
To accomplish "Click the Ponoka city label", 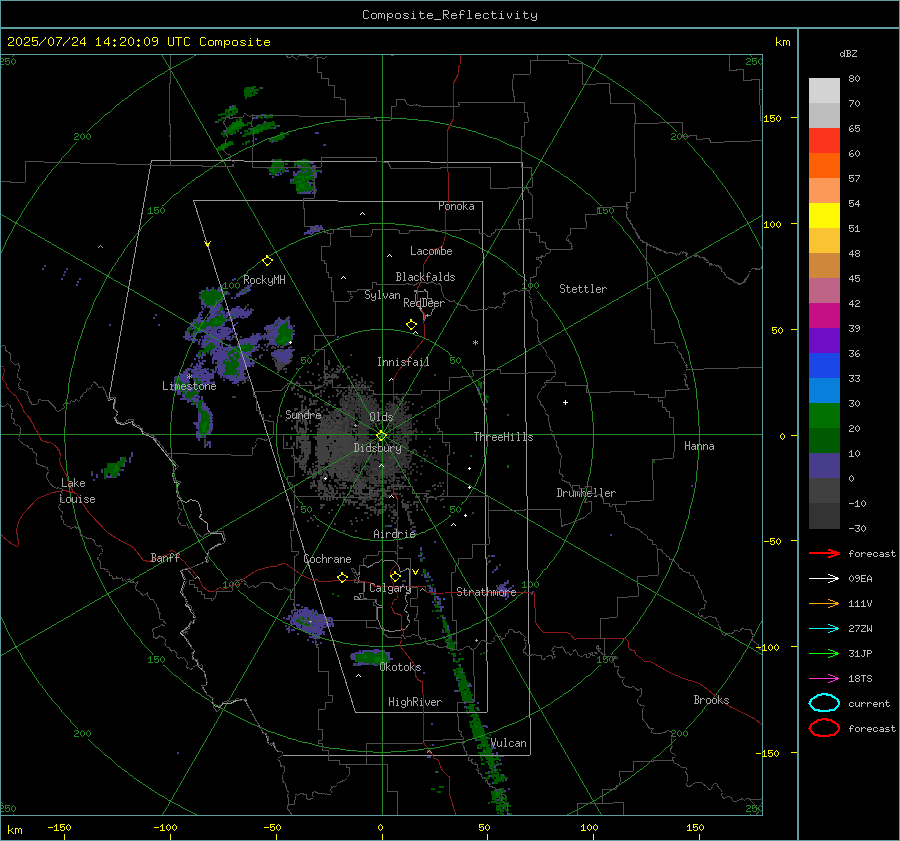I will point(456,206).
